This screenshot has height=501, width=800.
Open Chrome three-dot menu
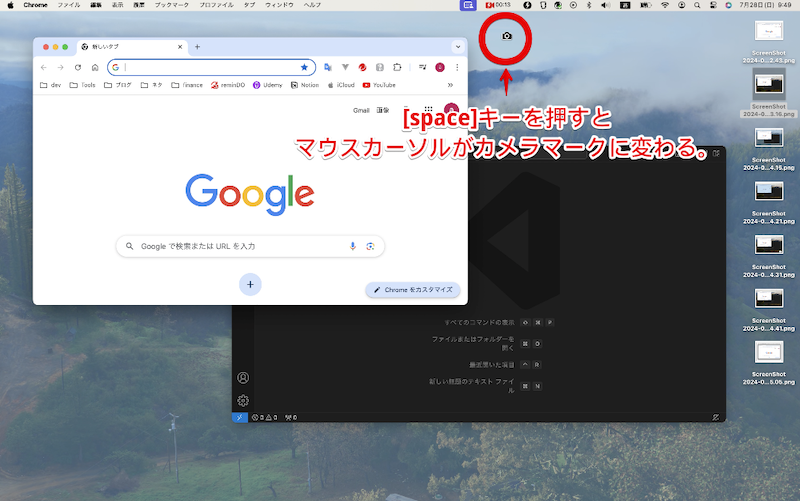click(457, 67)
